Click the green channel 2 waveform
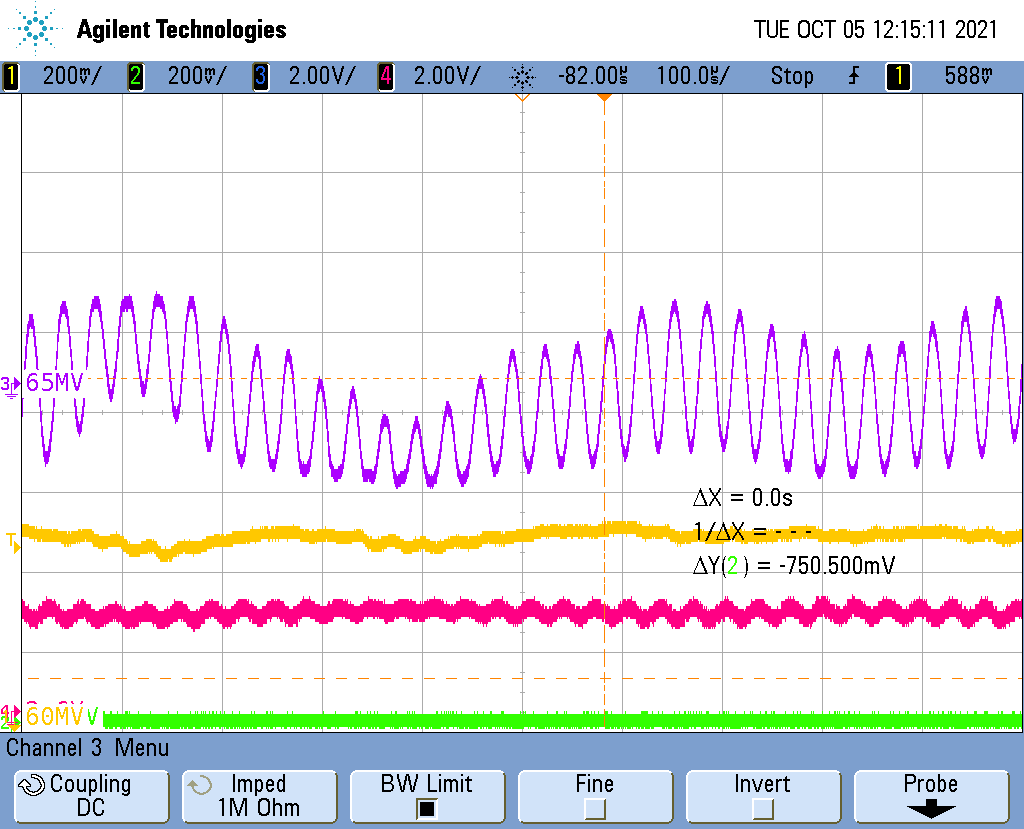This screenshot has width=1024, height=829. [563, 721]
